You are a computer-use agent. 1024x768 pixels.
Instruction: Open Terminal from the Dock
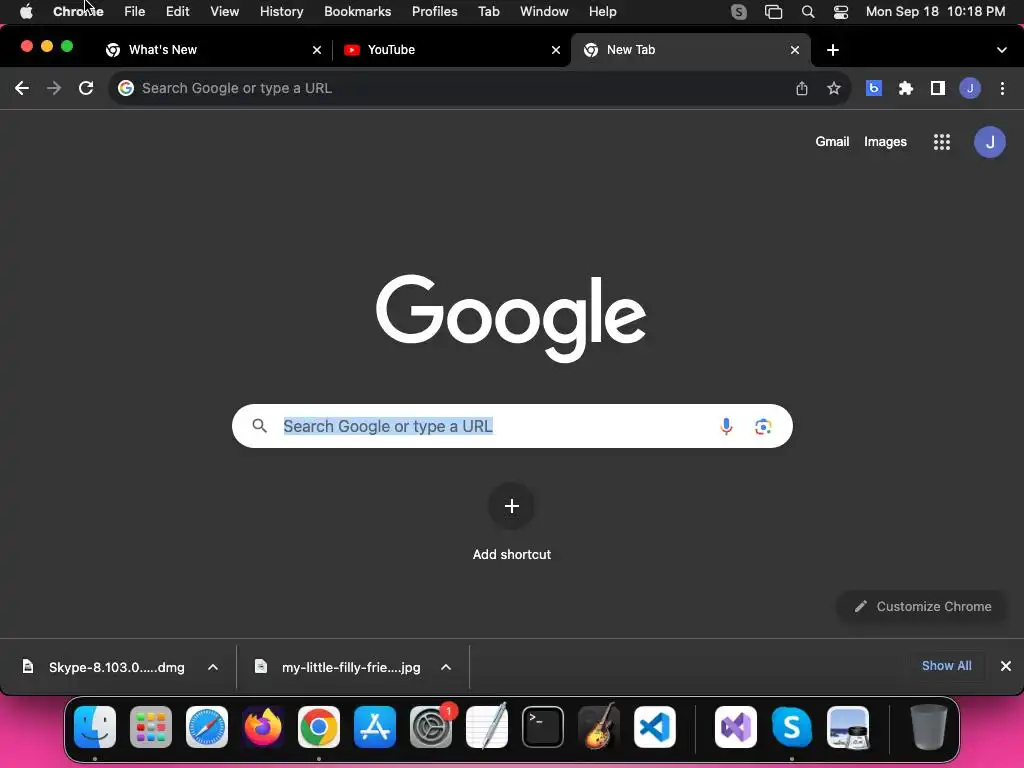pos(543,727)
